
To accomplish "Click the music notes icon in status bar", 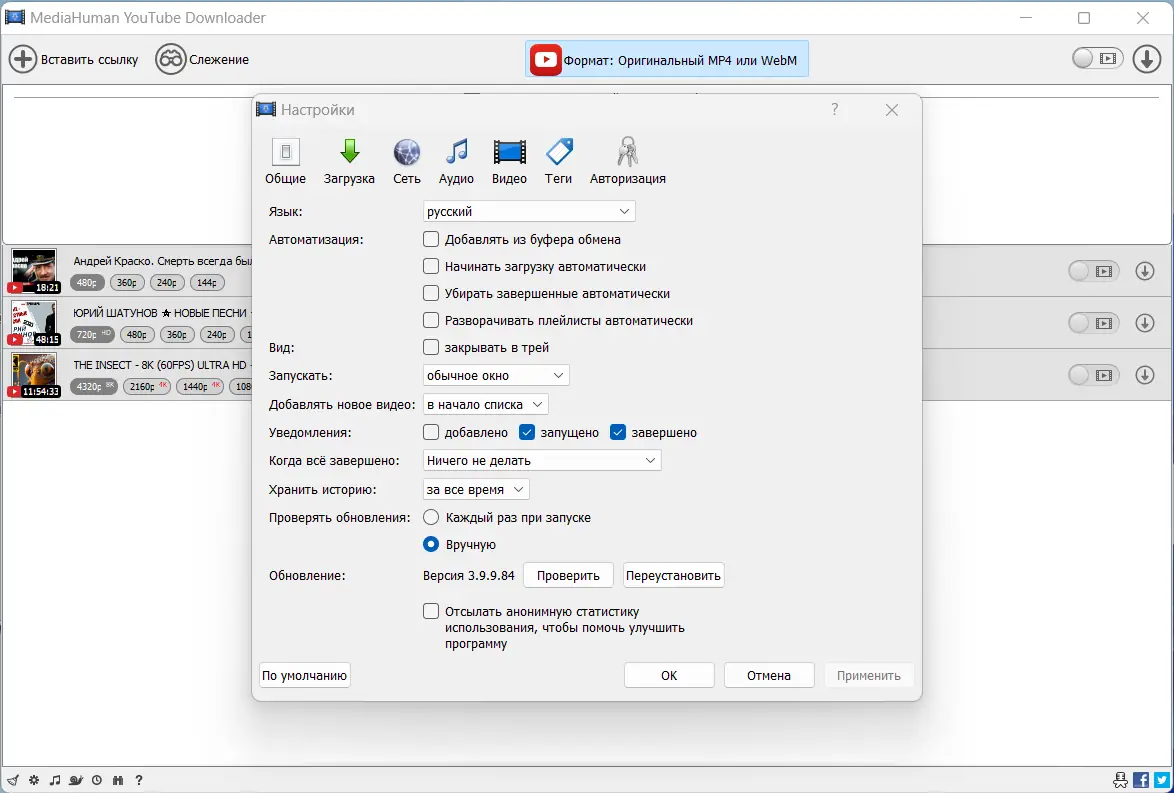I will [x=55, y=780].
